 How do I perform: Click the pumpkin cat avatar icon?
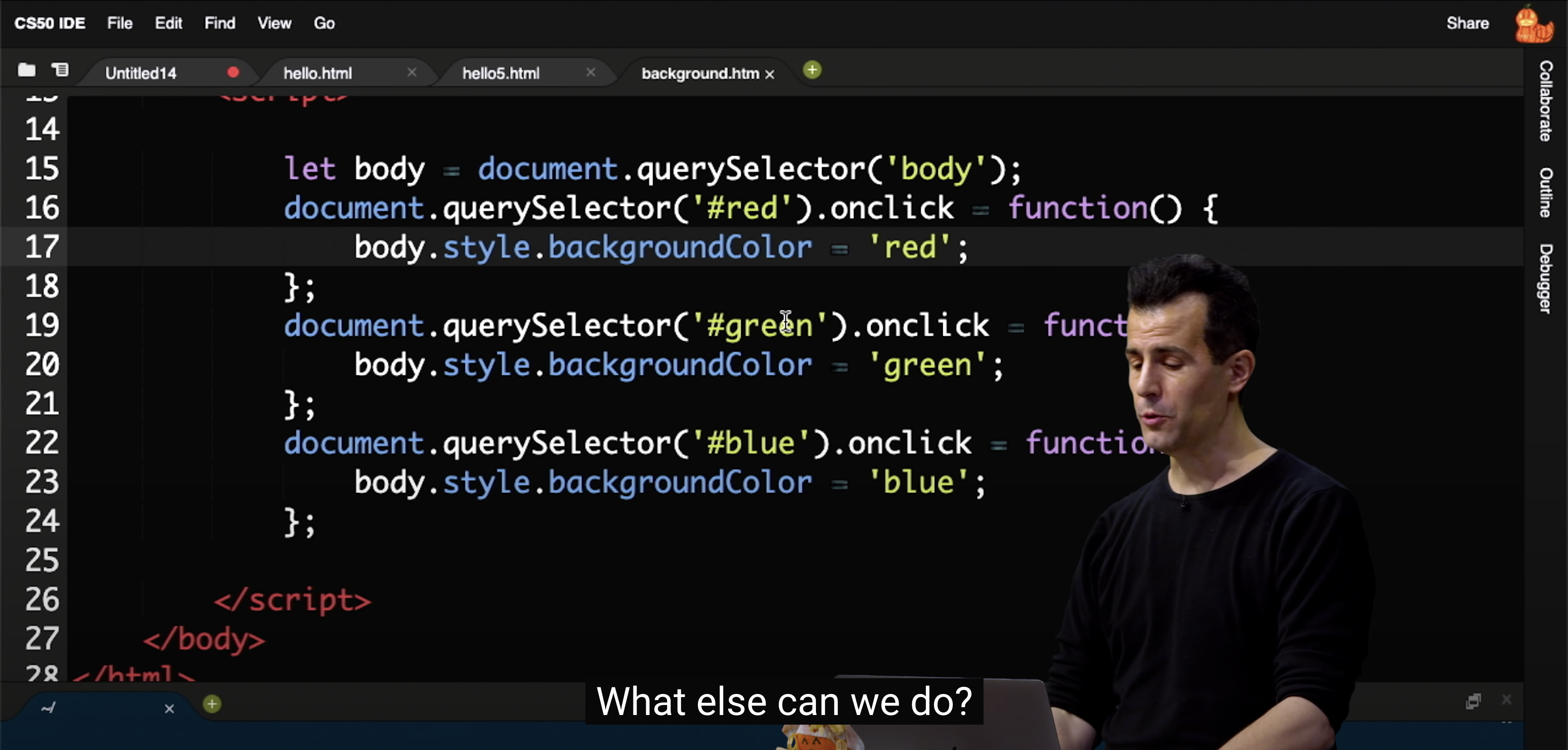pos(1533,24)
